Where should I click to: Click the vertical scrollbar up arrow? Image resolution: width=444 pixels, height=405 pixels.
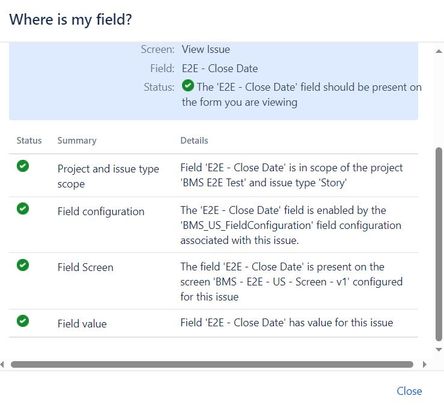point(439,51)
